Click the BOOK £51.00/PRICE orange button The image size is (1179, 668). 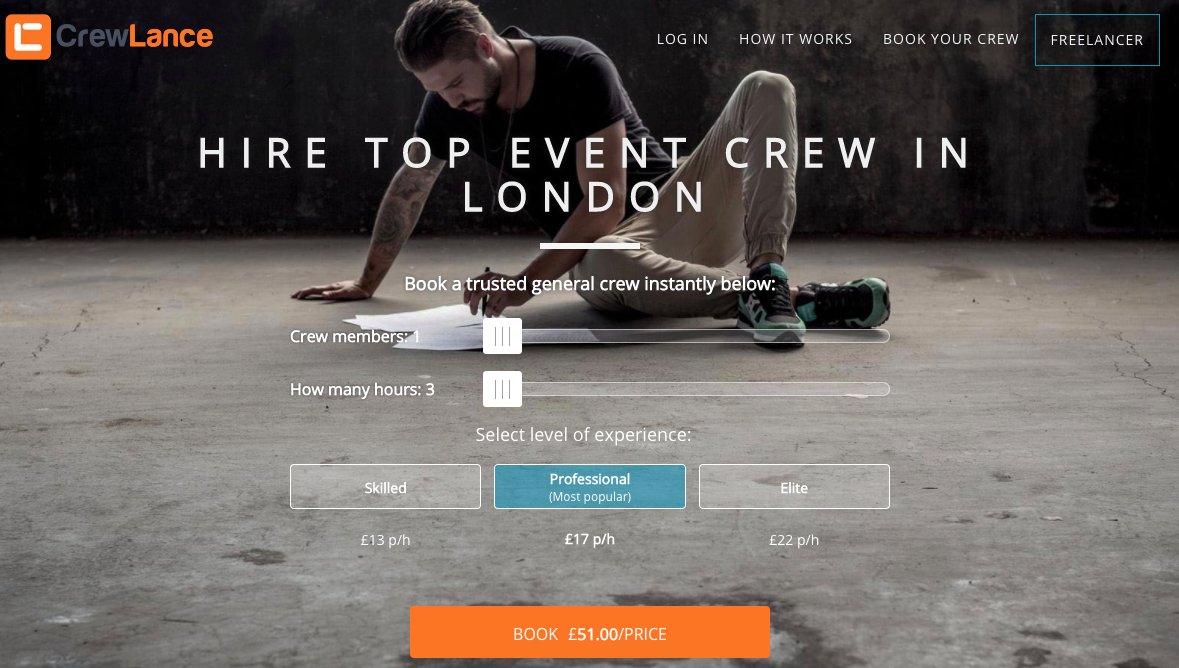point(590,633)
